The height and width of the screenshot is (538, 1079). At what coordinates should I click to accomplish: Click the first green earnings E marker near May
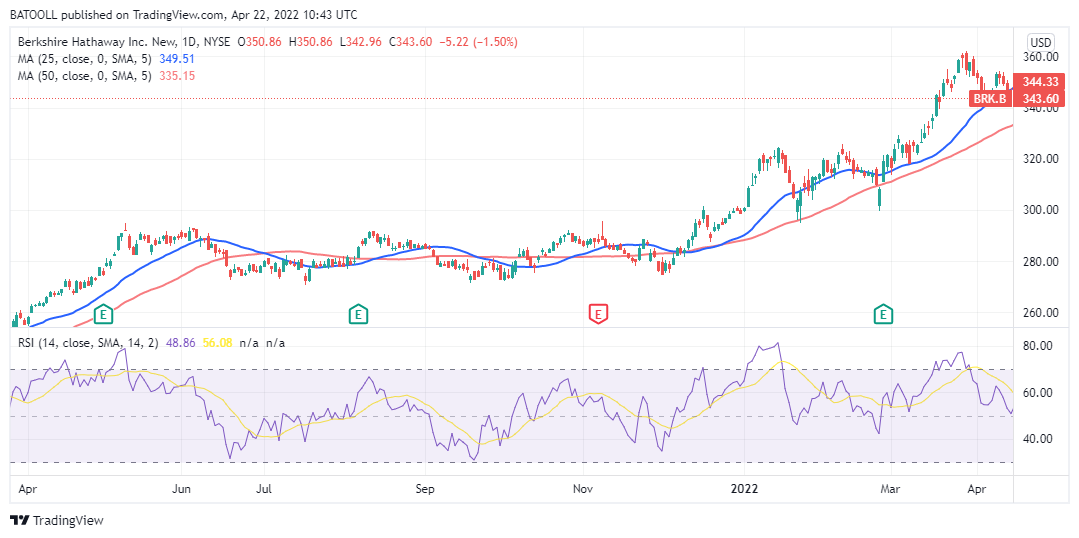coord(103,314)
